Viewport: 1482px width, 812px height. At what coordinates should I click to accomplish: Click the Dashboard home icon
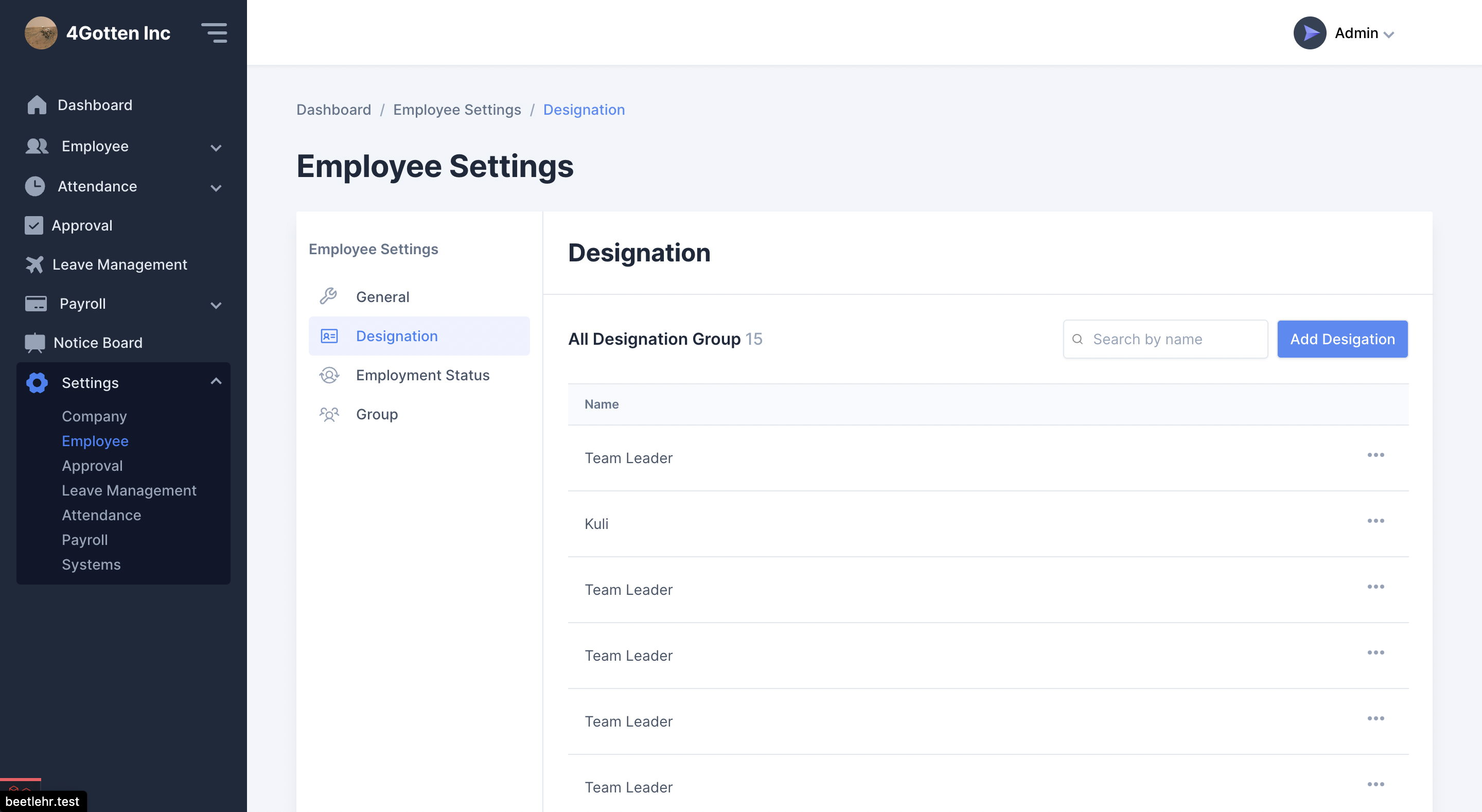tap(37, 105)
